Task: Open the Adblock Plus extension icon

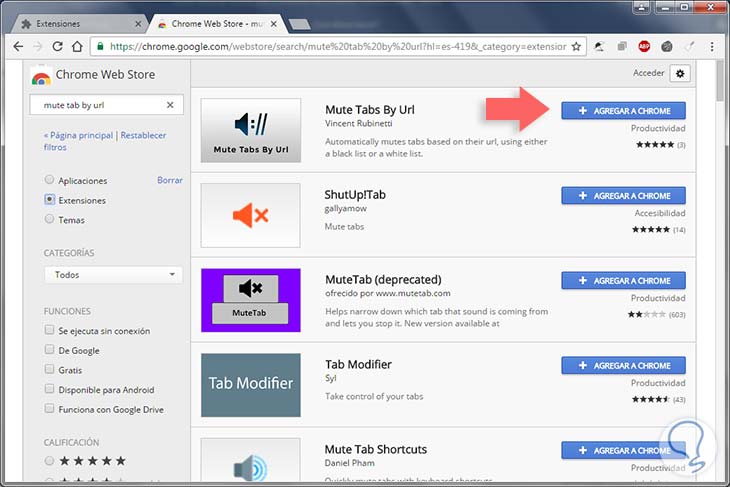Action: click(x=644, y=47)
